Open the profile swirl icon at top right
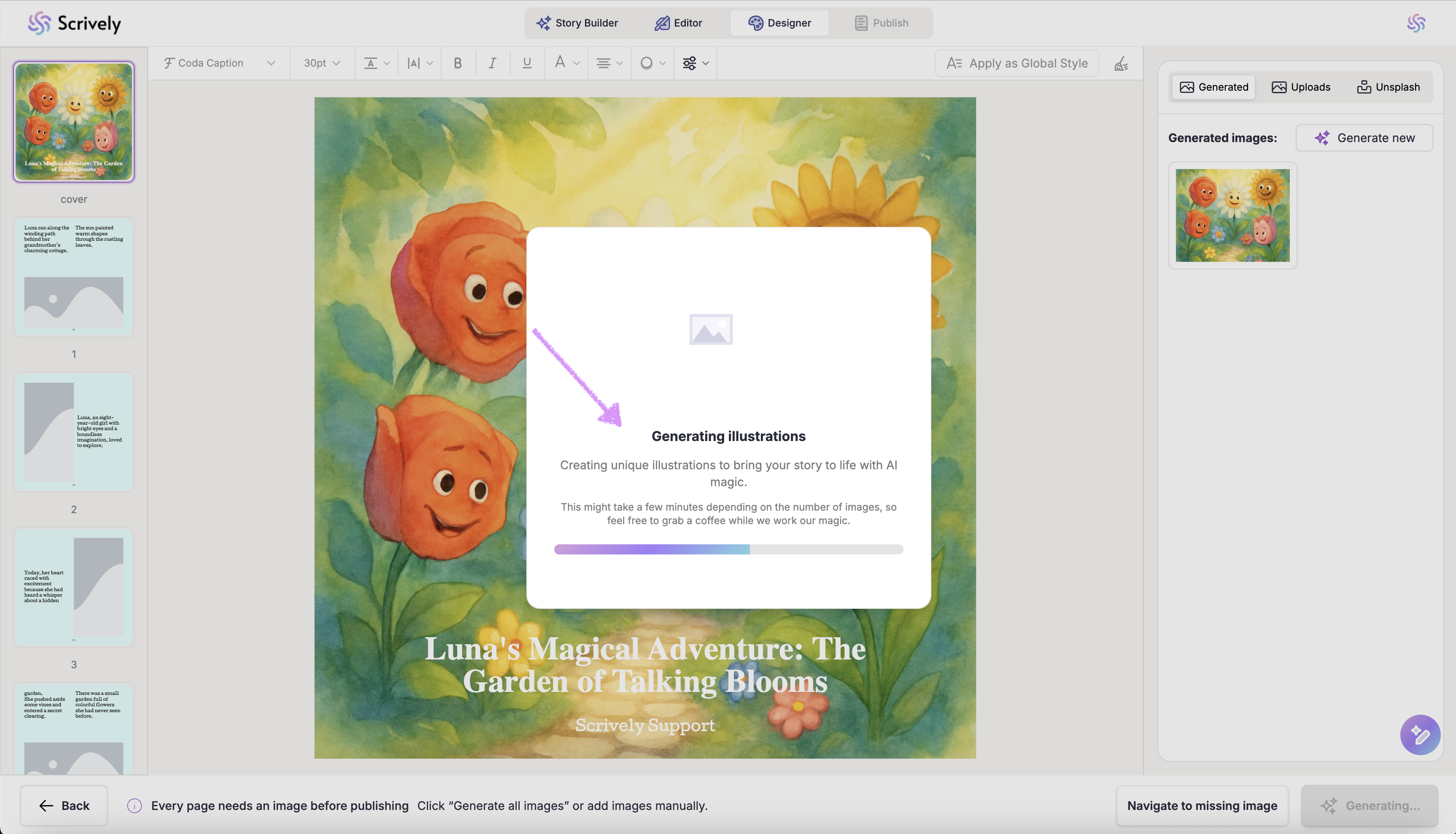 tap(1416, 23)
